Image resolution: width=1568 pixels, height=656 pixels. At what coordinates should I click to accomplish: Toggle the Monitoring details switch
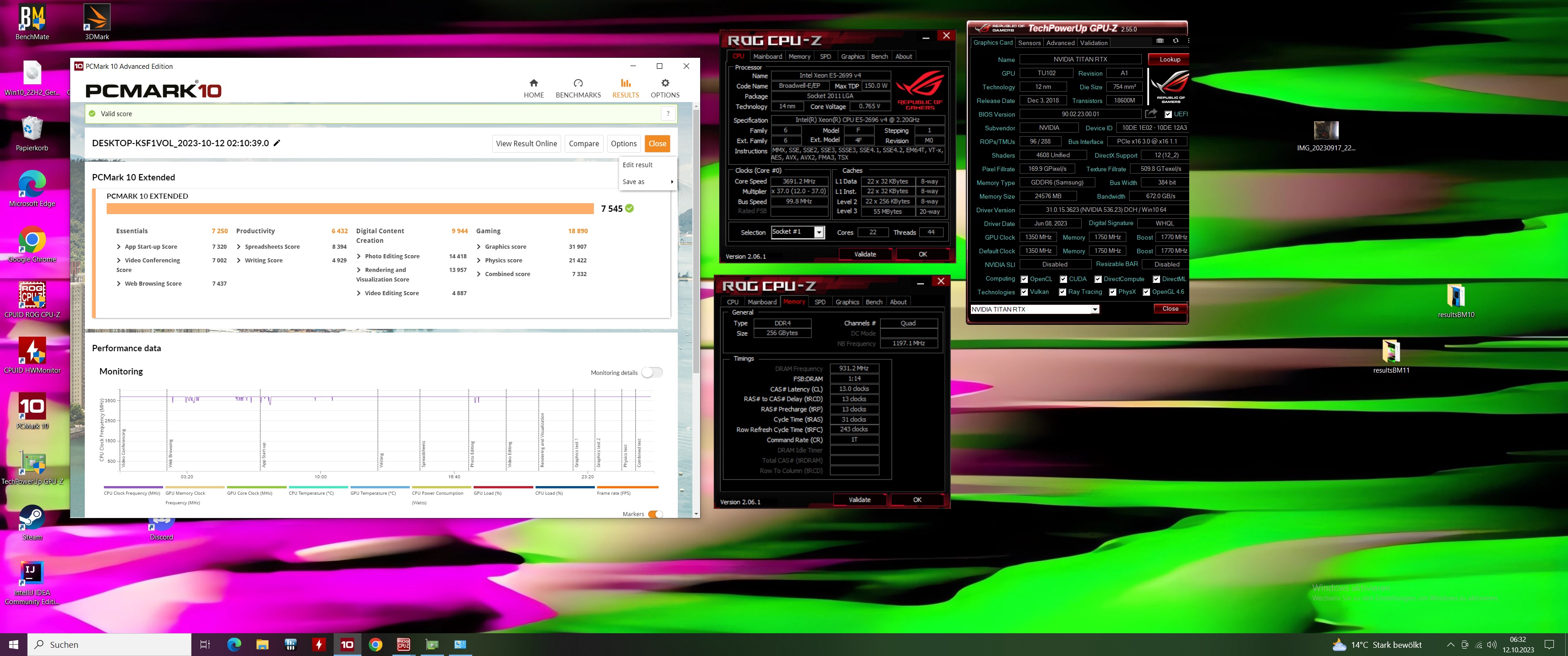tap(652, 373)
